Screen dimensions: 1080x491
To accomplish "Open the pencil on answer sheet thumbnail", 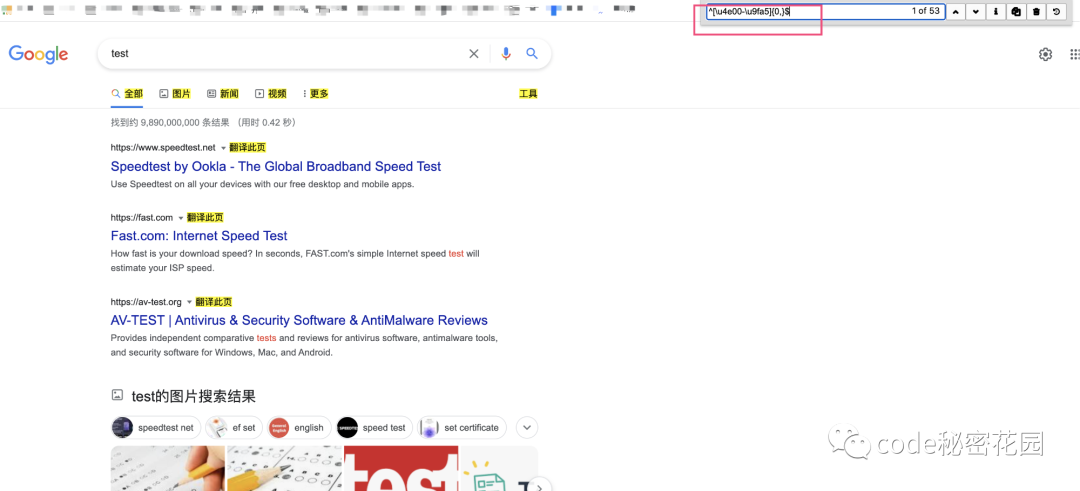I will (x=284, y=468).
